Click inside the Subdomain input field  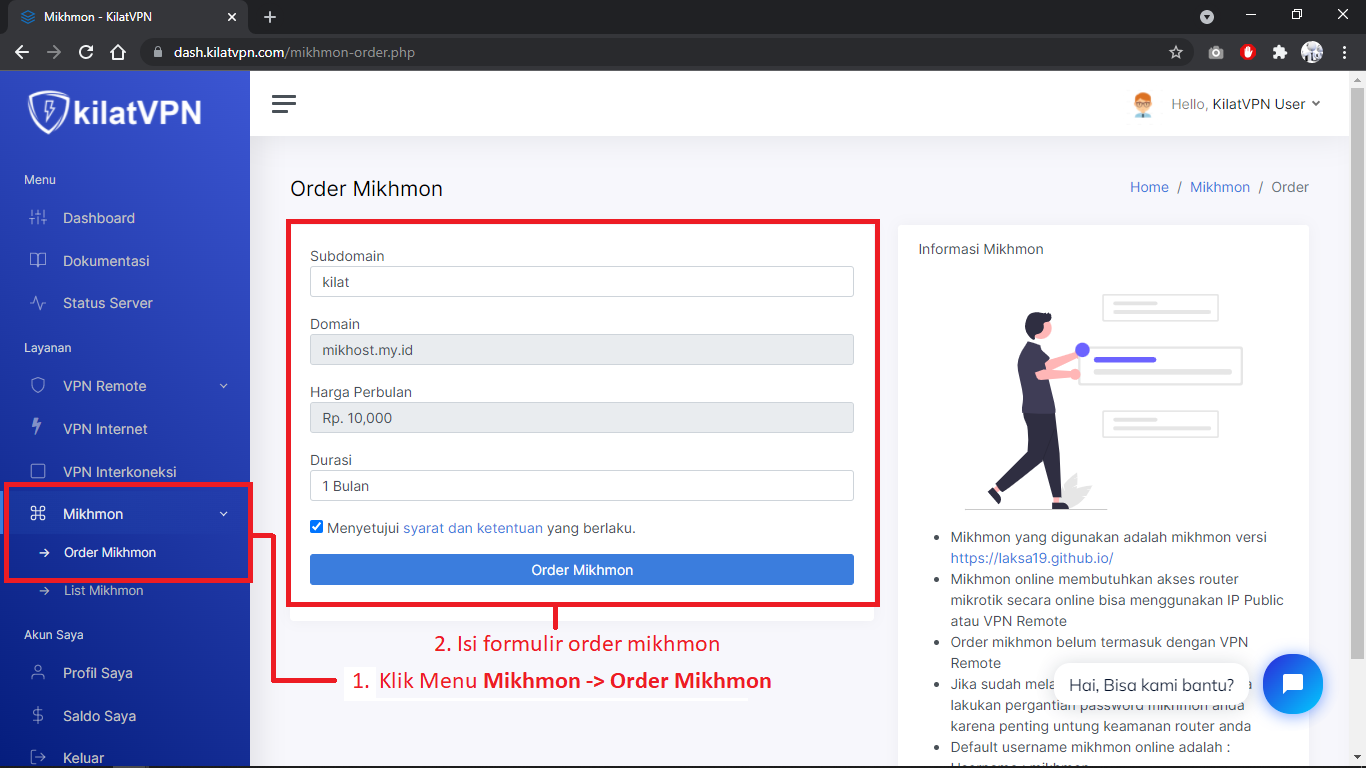(581, 281)
